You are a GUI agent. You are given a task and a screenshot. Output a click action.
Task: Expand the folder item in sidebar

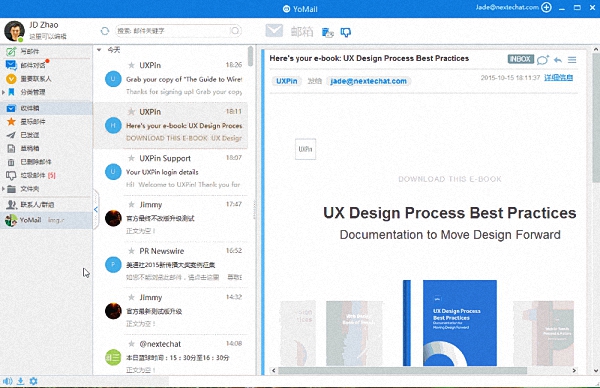coord(3,189)
